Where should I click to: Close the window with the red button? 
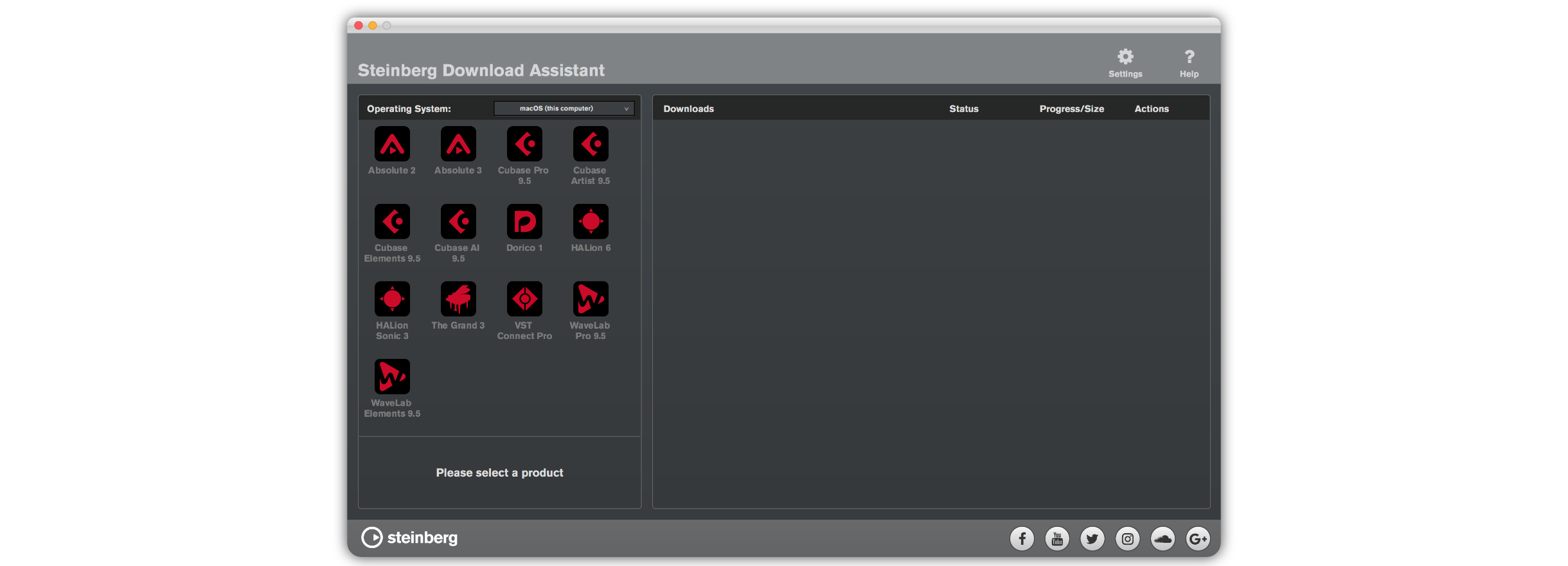click(x=359, y=26)
